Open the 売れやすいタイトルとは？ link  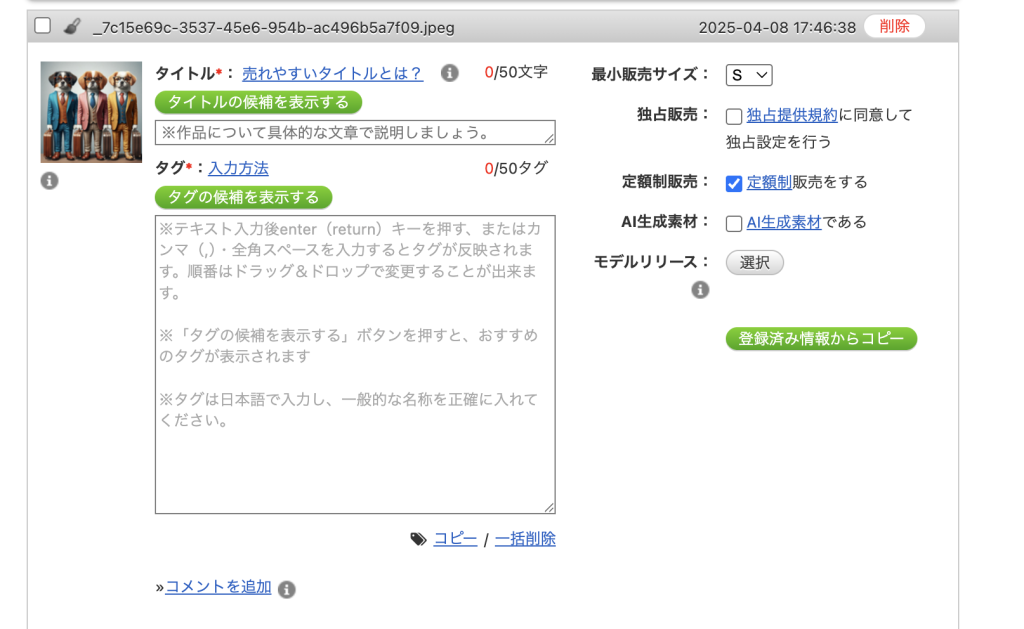332,73
